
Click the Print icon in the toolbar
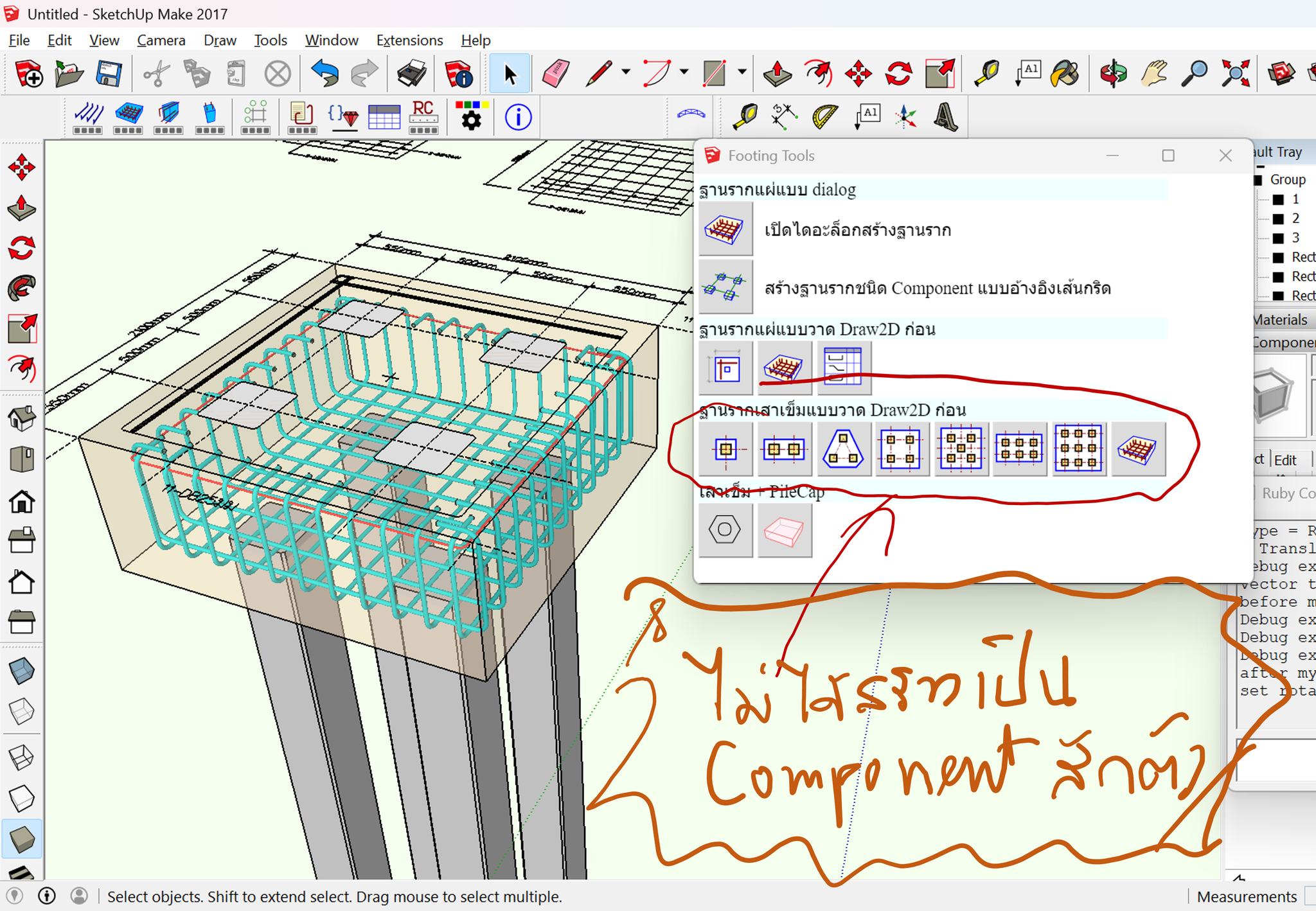pyautogui.click(x=412, y=74)
